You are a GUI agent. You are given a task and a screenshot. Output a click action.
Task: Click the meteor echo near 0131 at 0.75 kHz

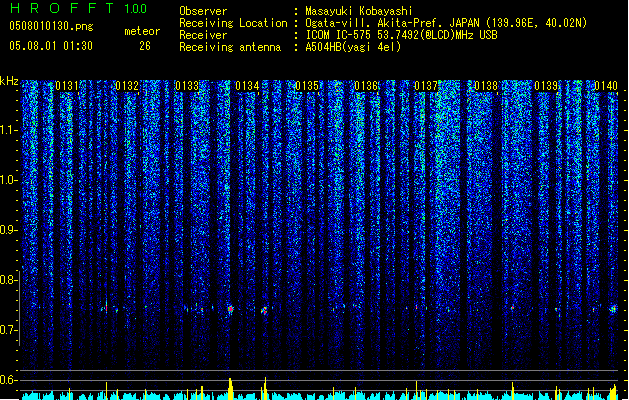click(106, 308)
